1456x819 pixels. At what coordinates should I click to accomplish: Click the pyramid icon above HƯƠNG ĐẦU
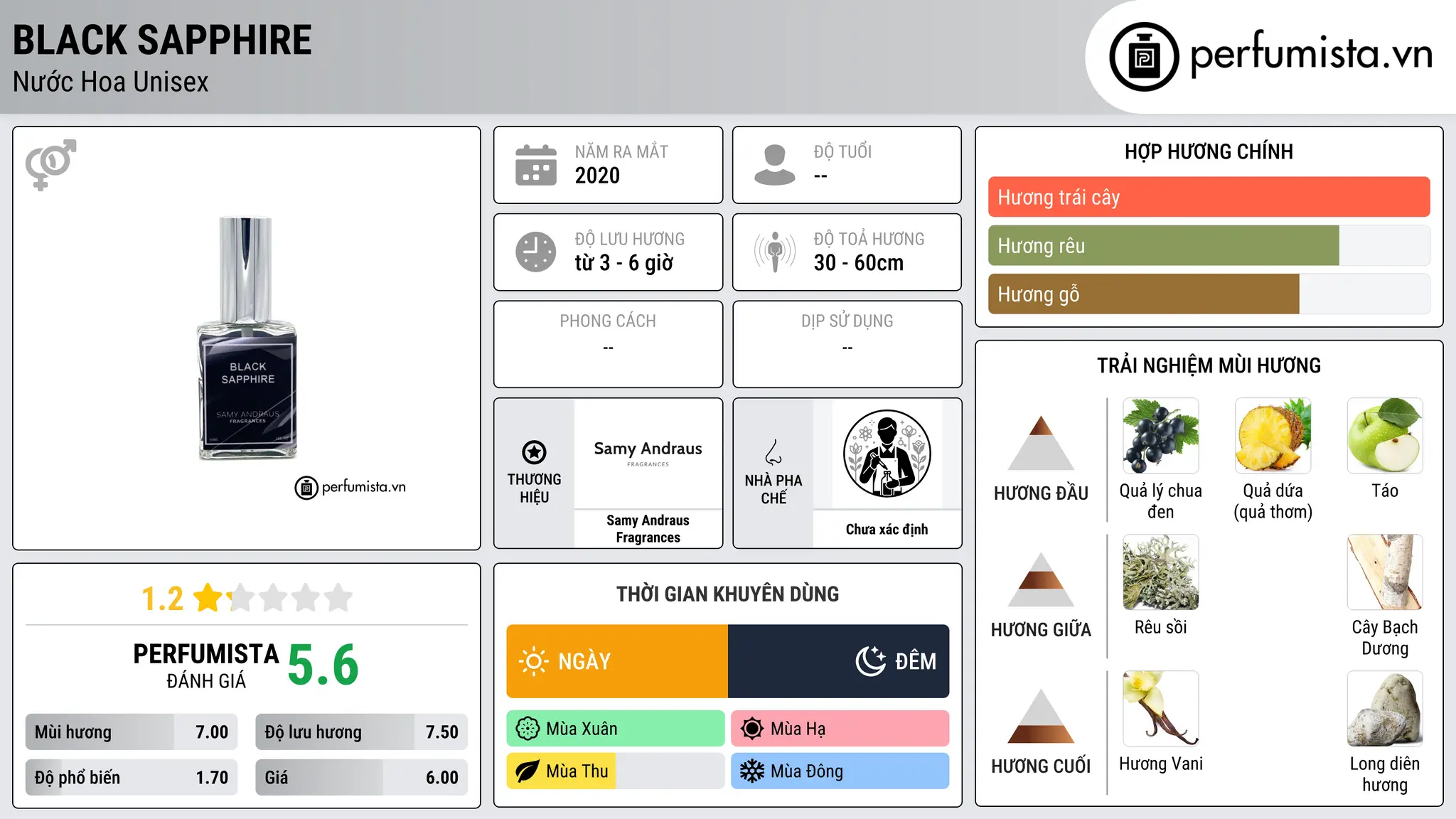tap(1041, 443)
